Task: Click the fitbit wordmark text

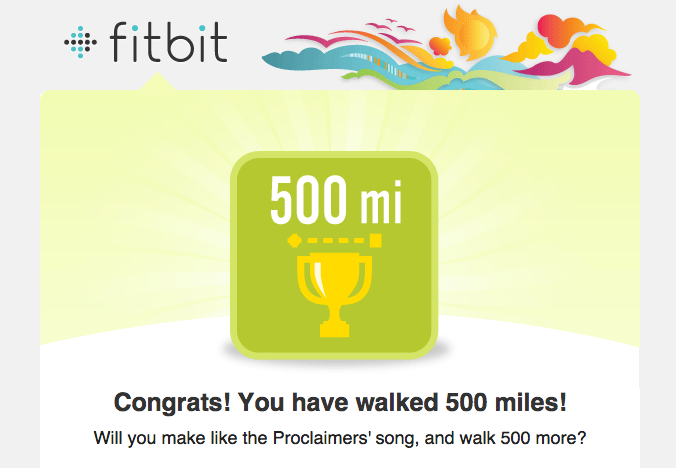Action: click(x=168, y=41)
